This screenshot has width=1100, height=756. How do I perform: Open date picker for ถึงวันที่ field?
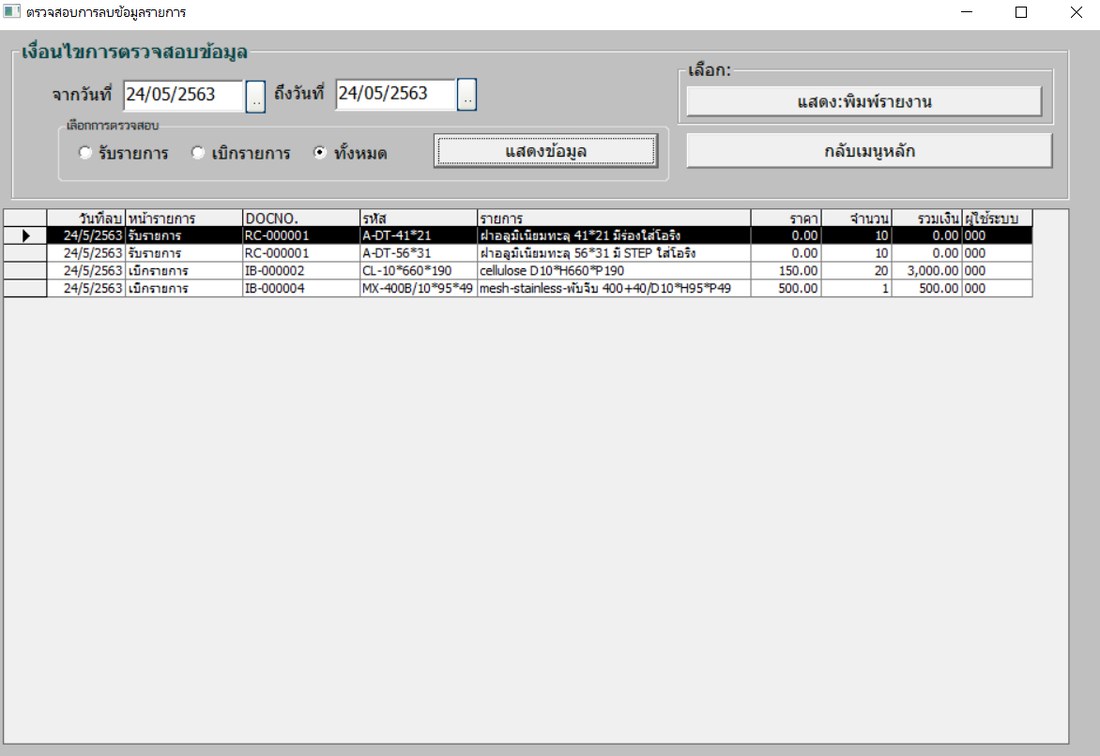coord(467,95)
